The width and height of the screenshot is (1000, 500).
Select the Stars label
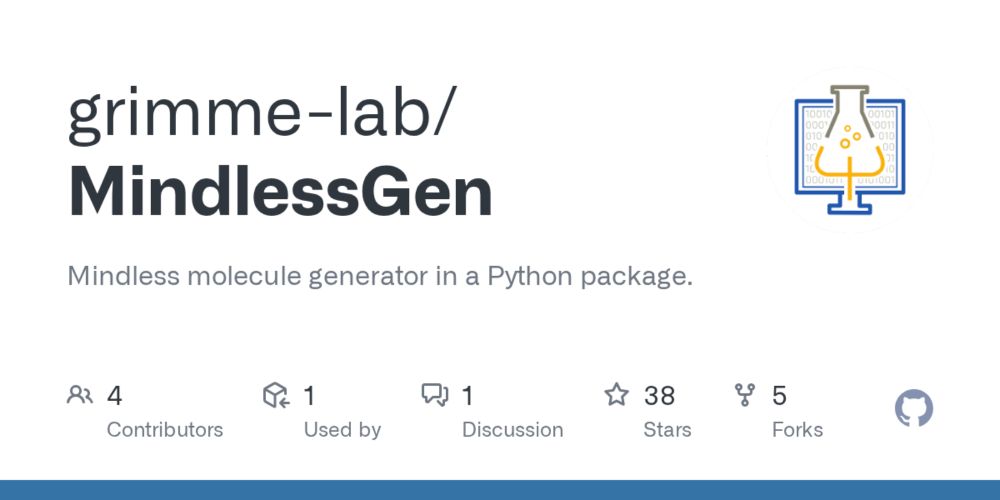pos(667,430)
